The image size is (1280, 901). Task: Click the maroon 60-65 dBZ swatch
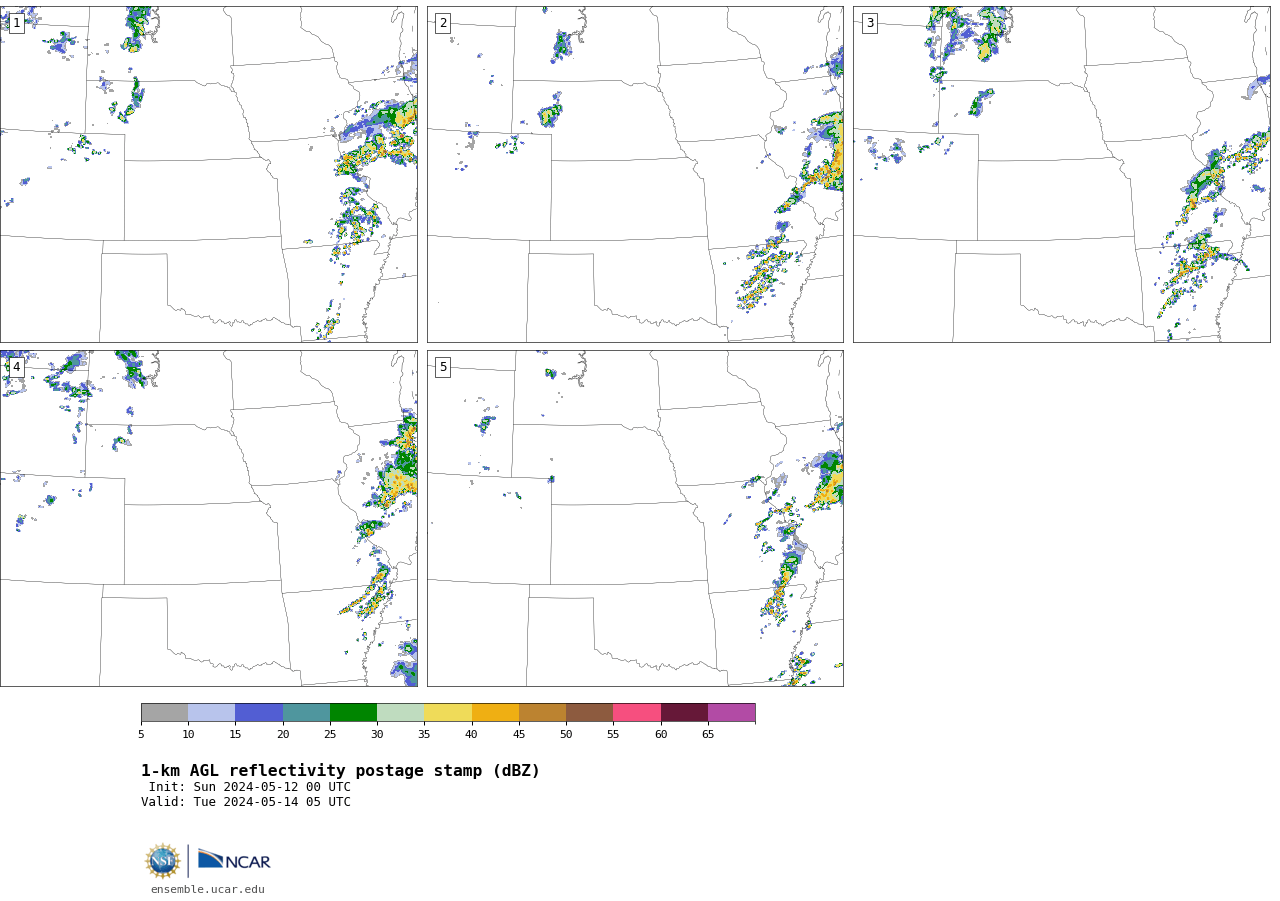click(x=684, y=713)
